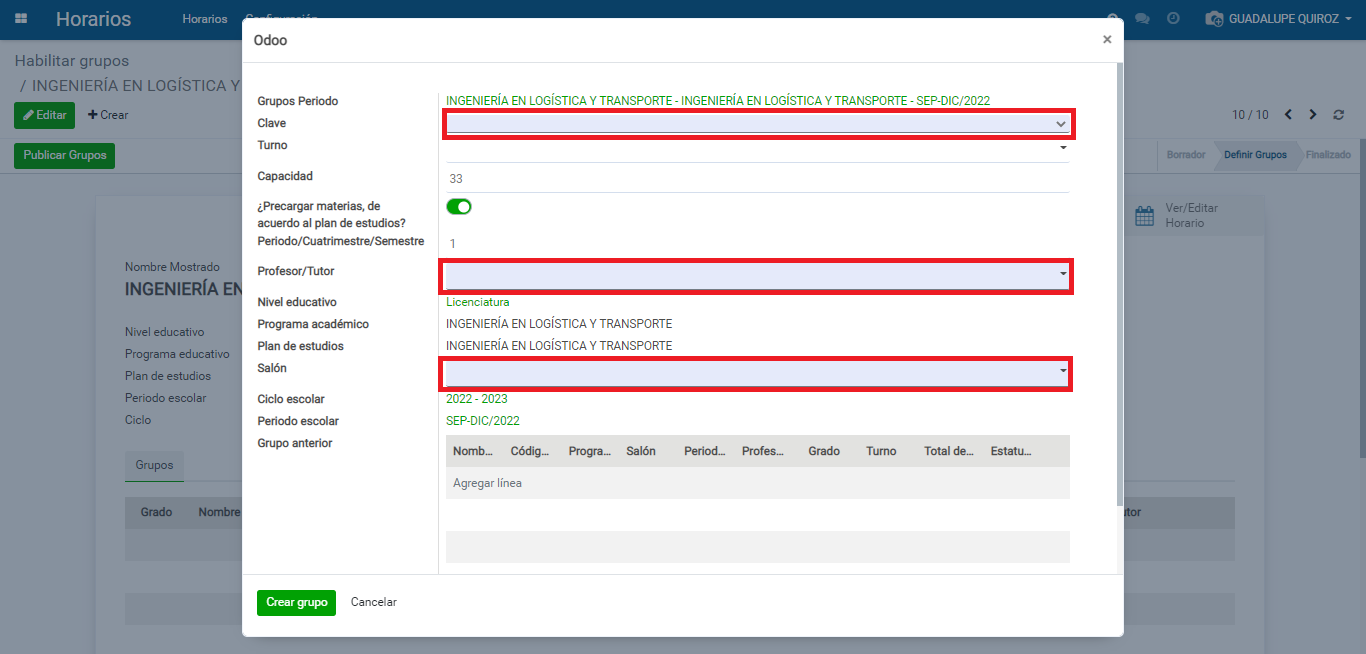
Task: Expand the Turno dropdown arrow
Action: point(1062,148)
